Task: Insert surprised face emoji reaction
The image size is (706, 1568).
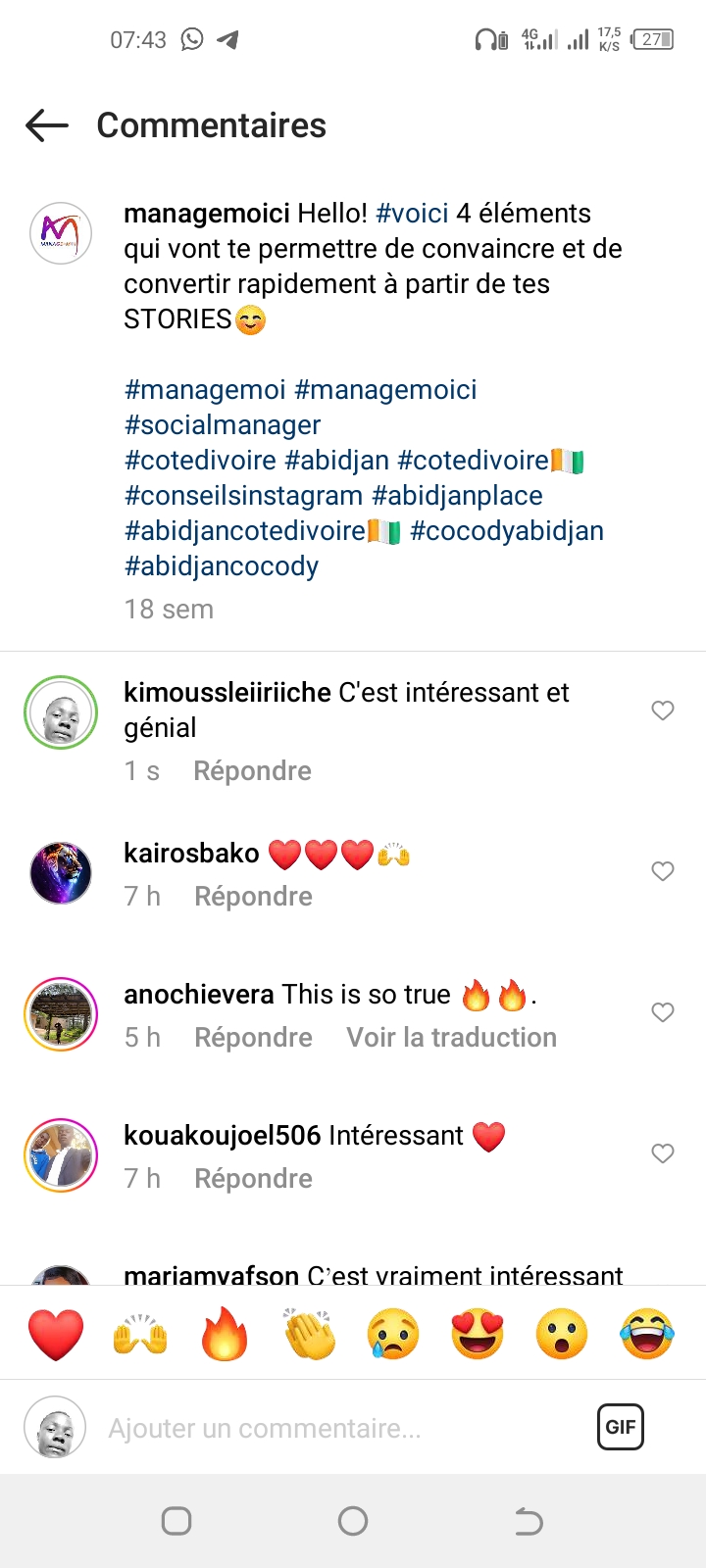Action: click(x=562, y=1335)
